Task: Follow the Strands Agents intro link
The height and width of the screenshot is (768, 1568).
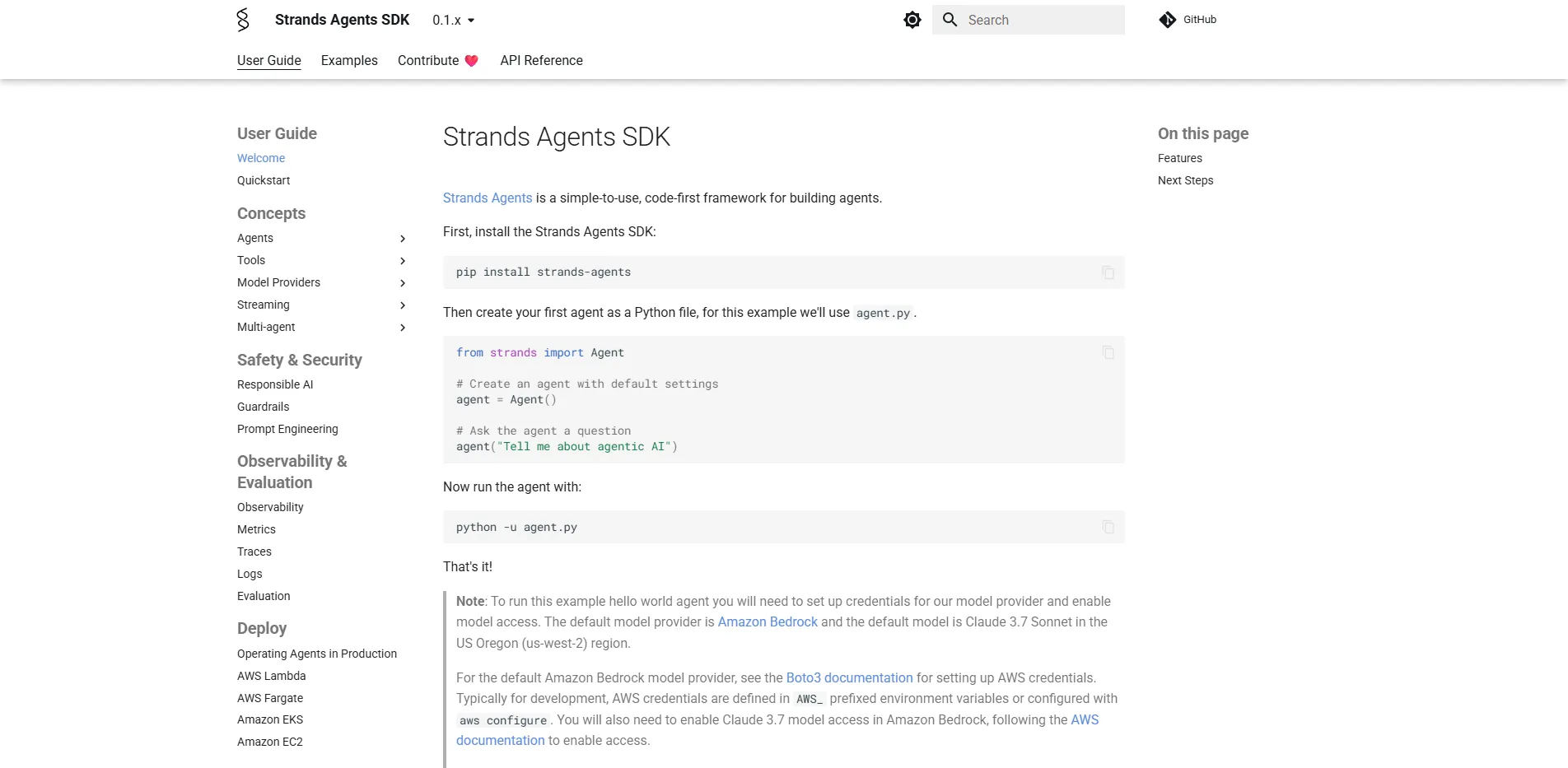Action: [x=488, y=198]
